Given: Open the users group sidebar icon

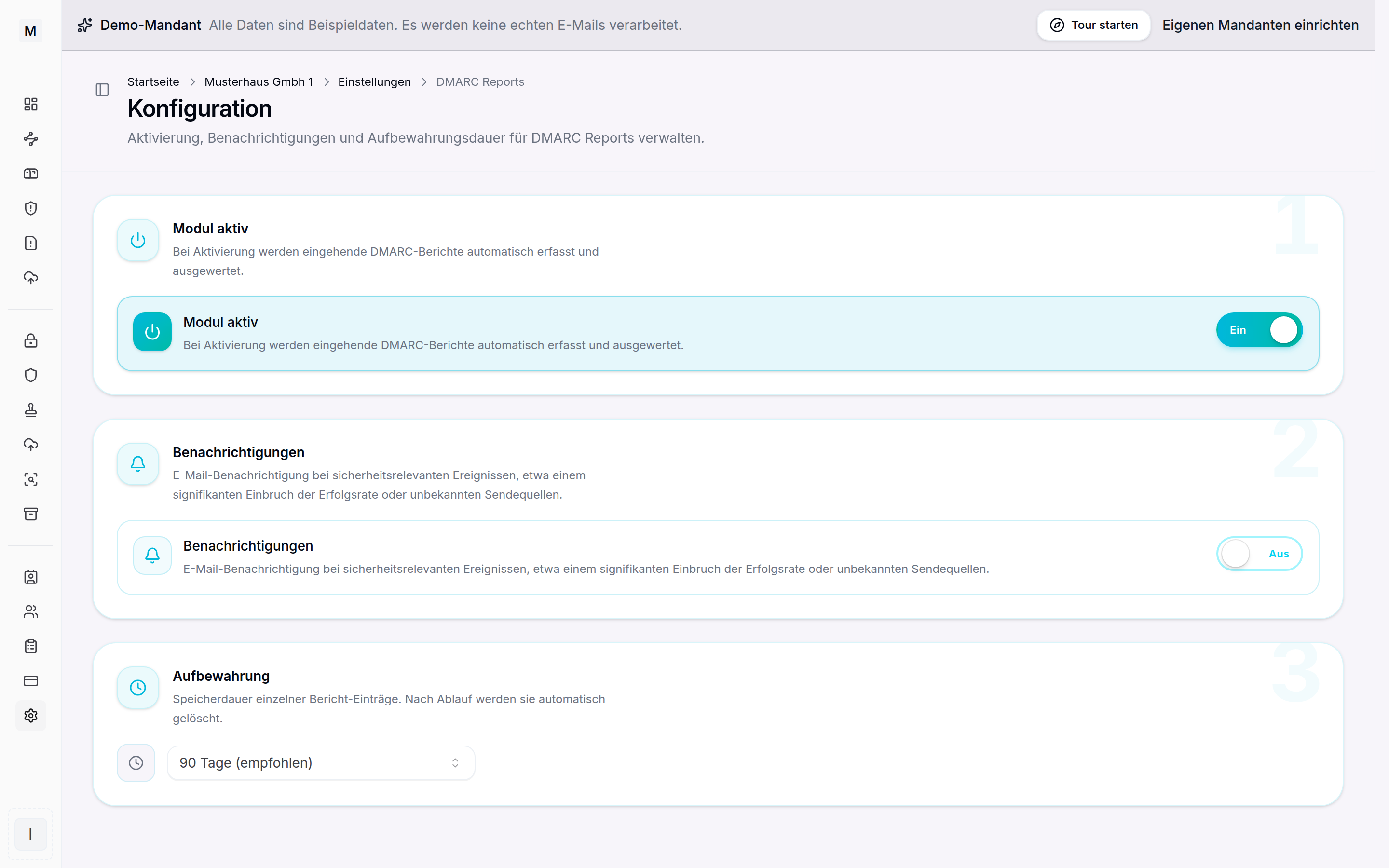Looking at the screenshot, I should (x=30, y=611).
